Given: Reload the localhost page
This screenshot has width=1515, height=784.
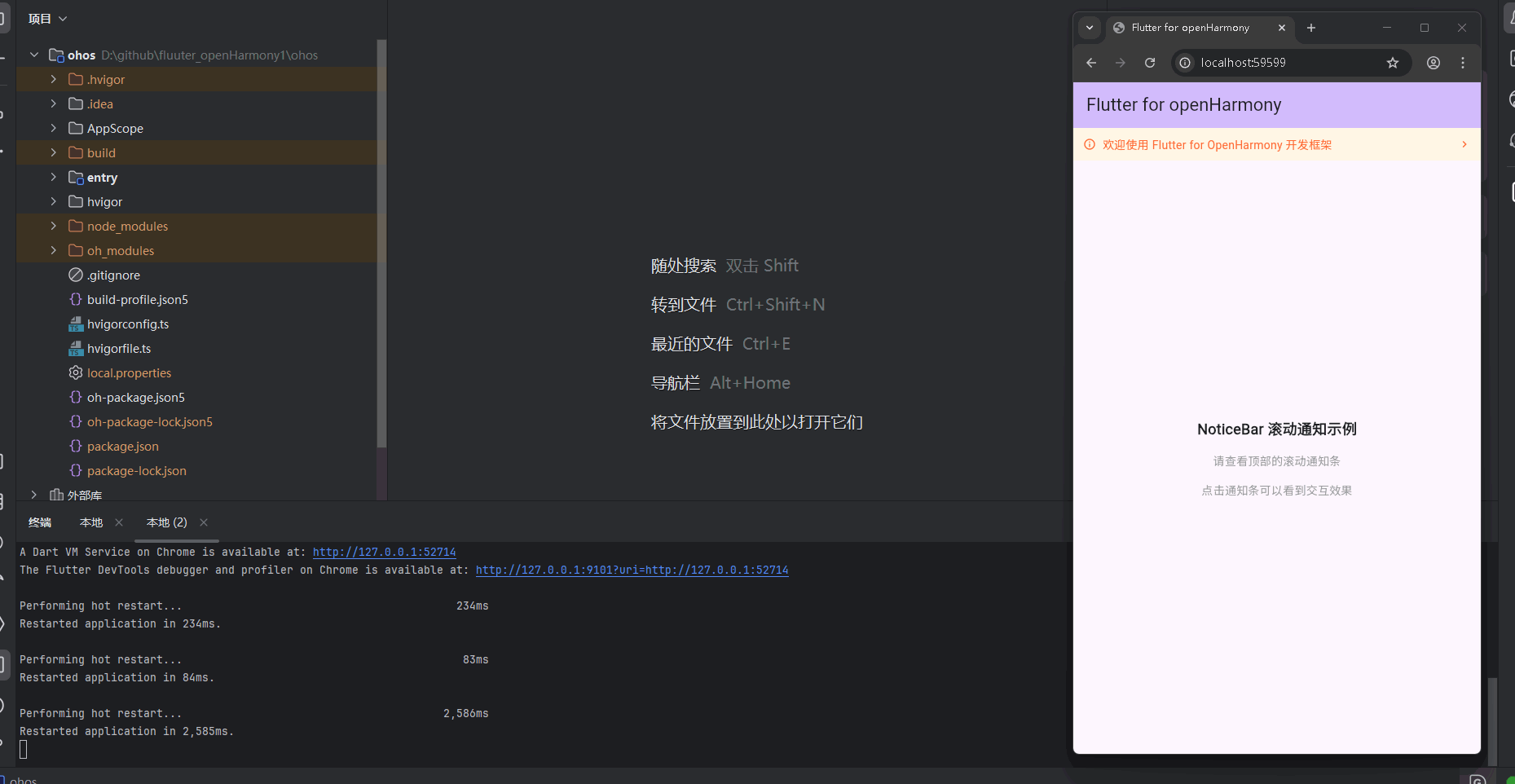Looking at the screenshot, I should pos(1150,63).
